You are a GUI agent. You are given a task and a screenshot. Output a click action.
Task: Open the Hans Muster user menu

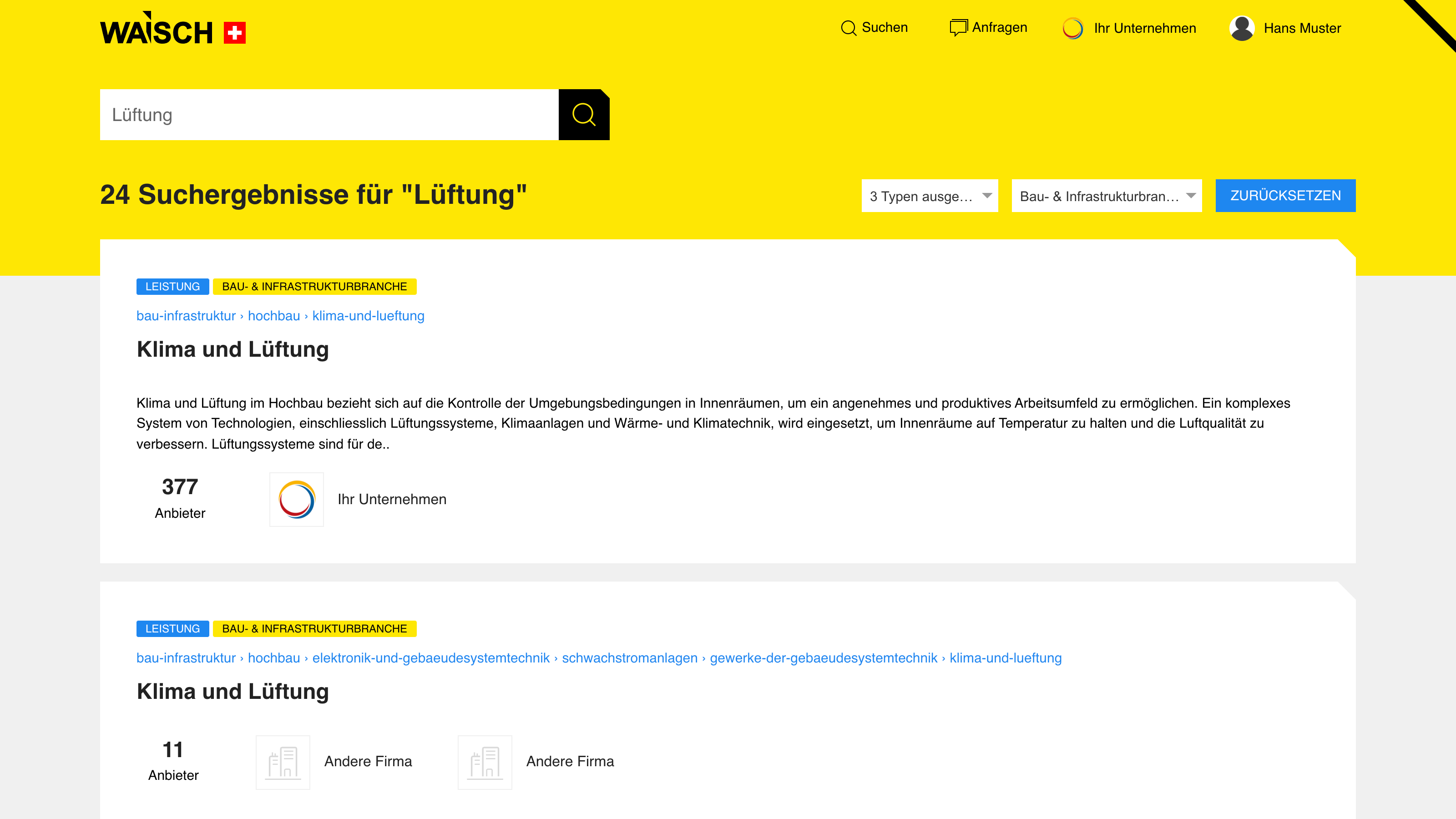pos(1285,28)
